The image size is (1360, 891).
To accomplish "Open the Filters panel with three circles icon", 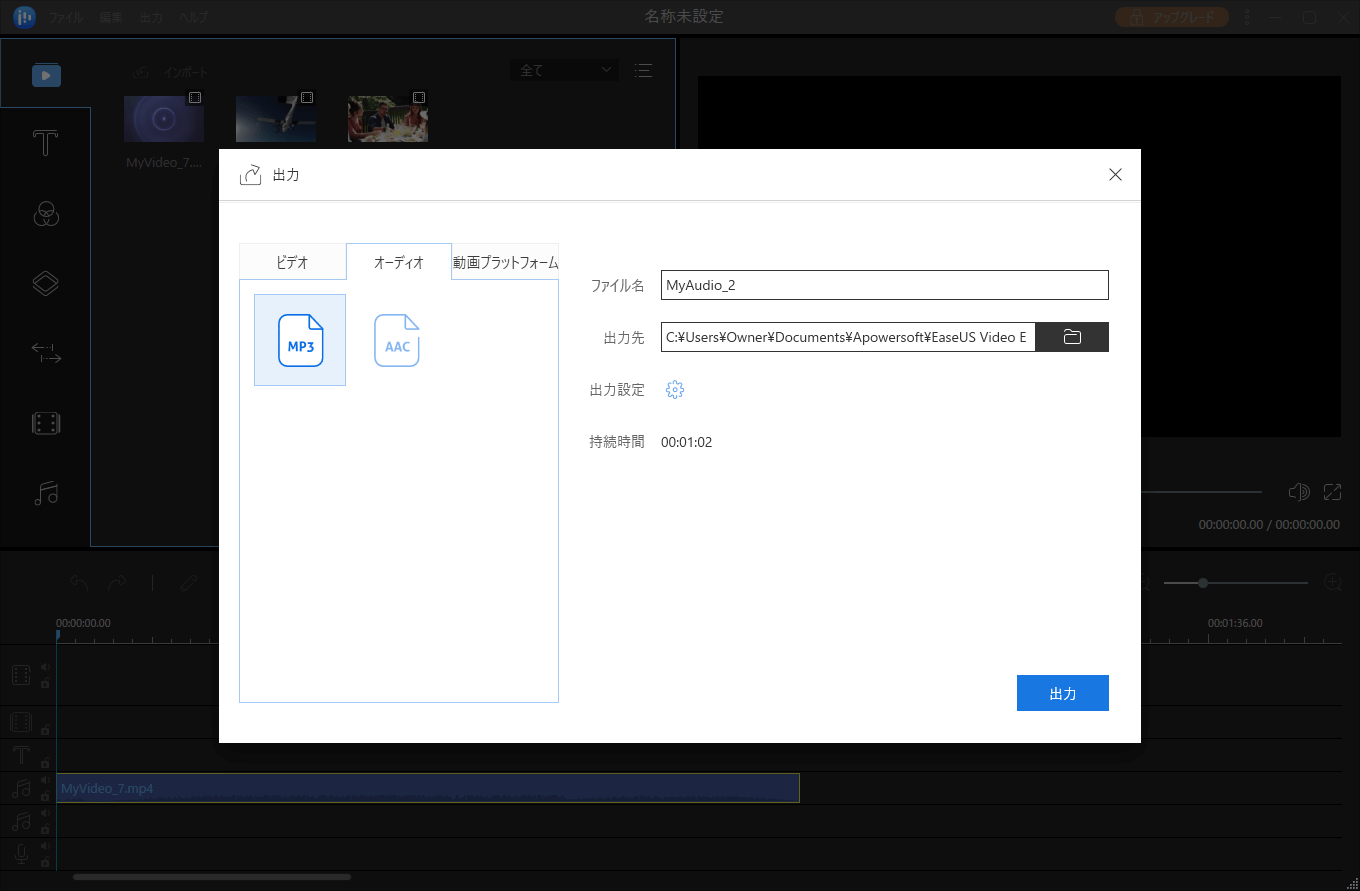I will (46, 213).
